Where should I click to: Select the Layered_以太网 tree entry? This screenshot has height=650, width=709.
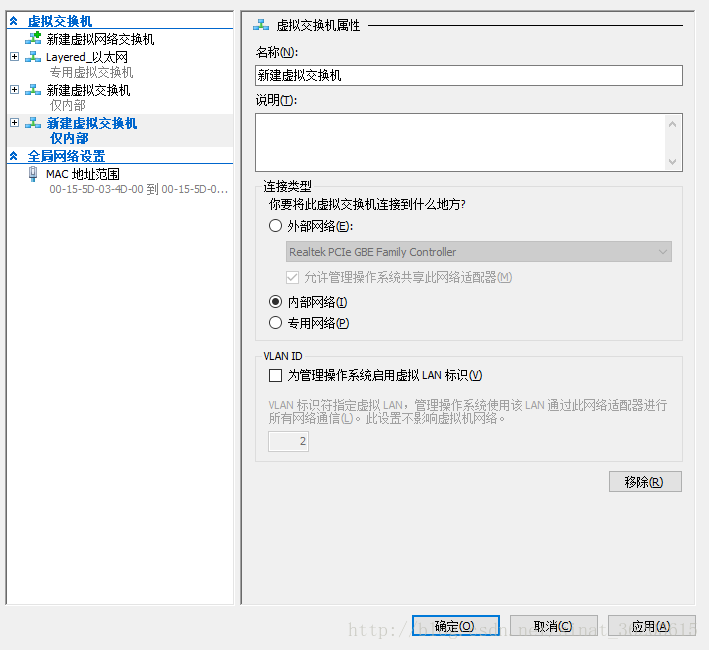(x=87, y=57)
